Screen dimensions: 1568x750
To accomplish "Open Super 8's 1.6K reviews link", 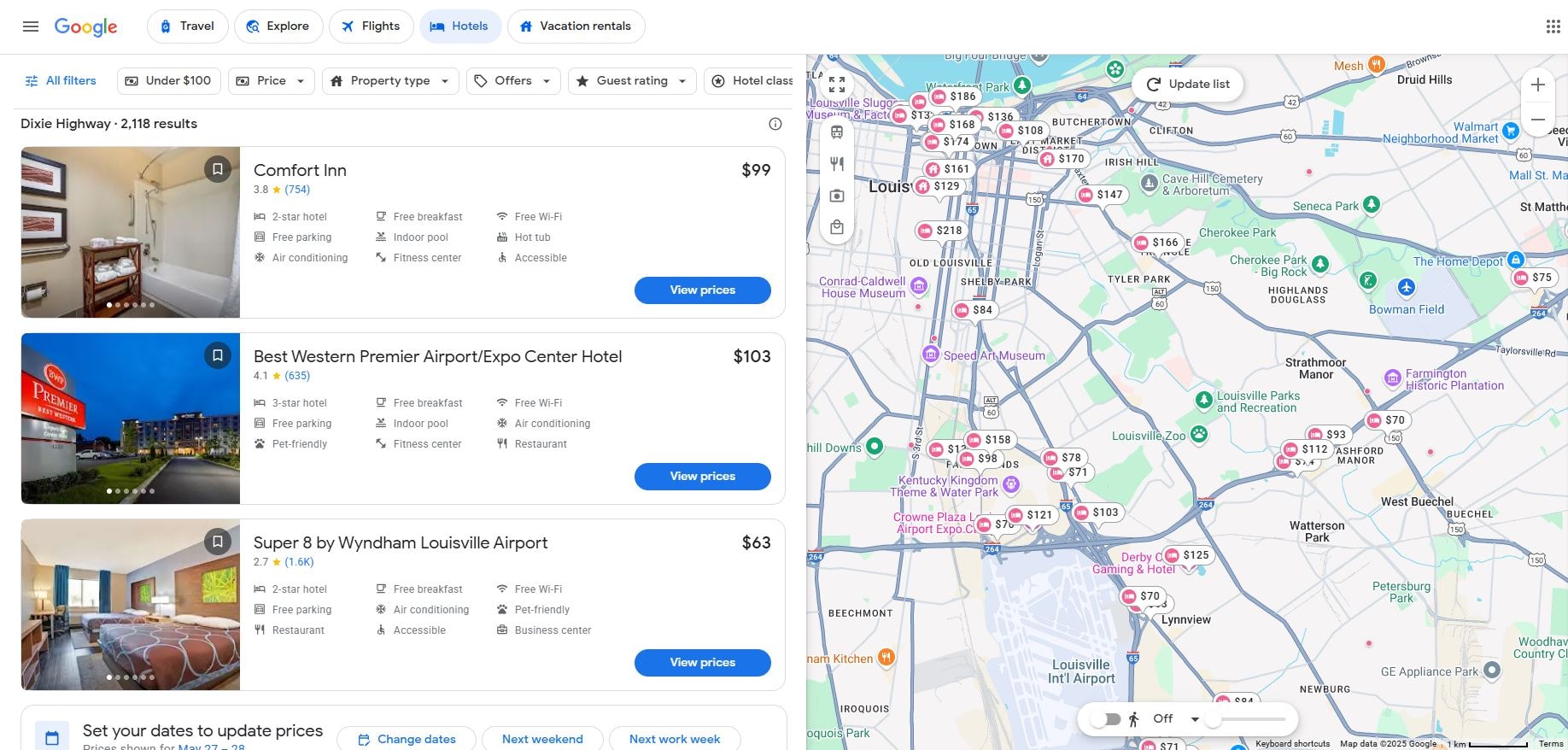I will [299, 562].
